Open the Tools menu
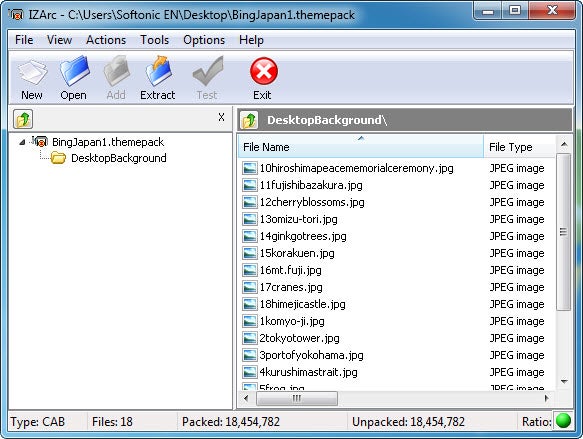This screenshot has width=583, height=439. click(155, 40)
